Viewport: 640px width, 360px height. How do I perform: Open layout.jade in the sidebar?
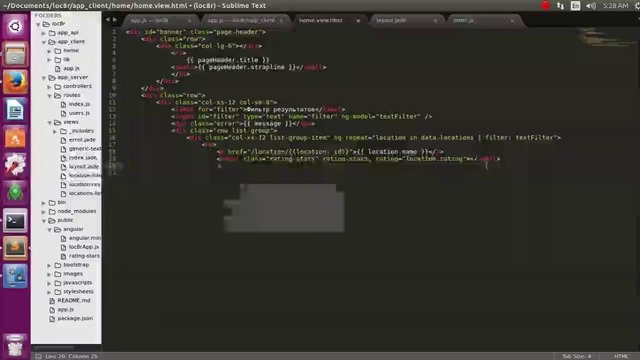pos(84,167)
